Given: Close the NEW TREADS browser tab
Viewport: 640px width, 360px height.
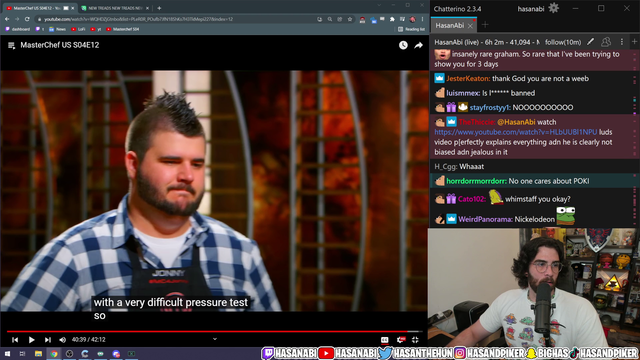Looking at the screenshot, I should click(147, 8).
